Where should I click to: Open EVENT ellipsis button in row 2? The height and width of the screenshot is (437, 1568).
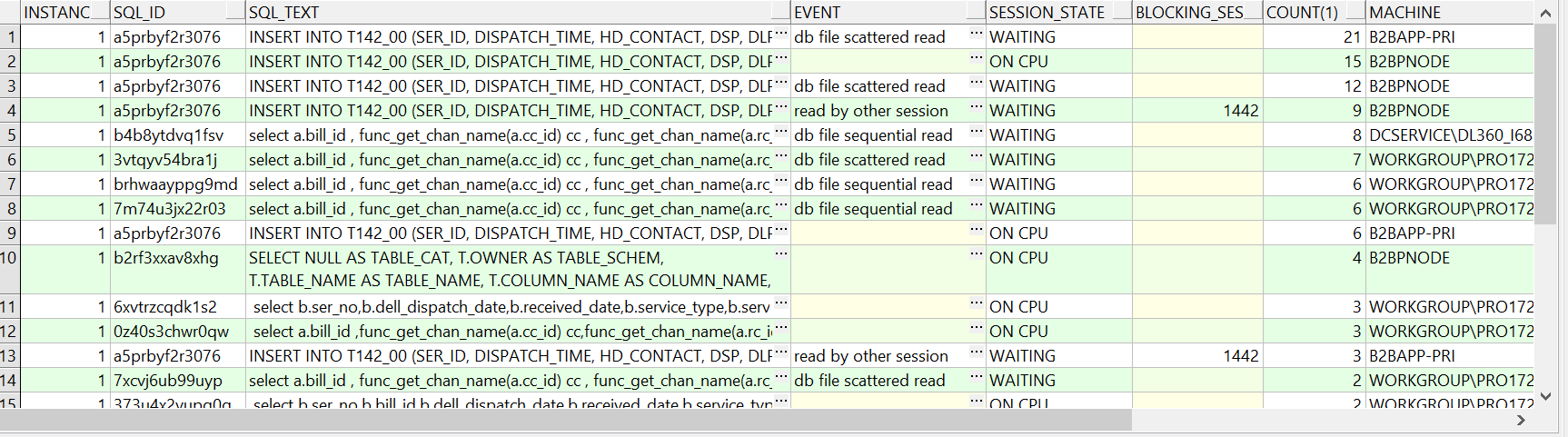[977, 59]
